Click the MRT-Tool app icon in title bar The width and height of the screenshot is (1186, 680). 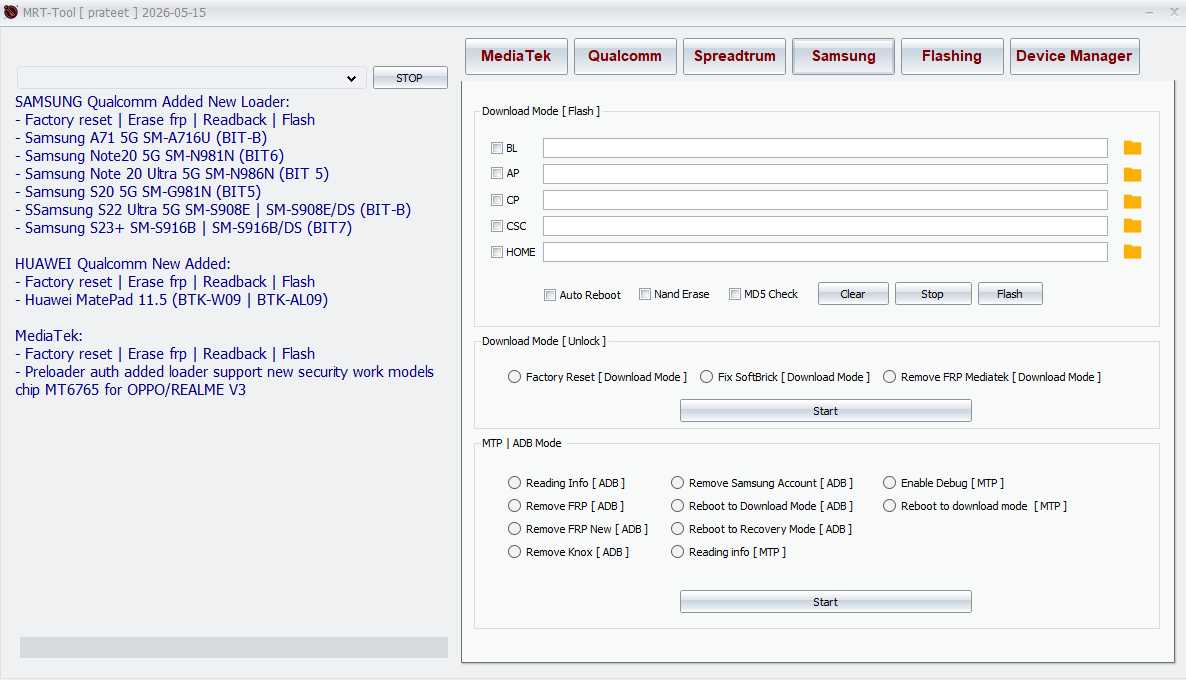tap(11, 12)
